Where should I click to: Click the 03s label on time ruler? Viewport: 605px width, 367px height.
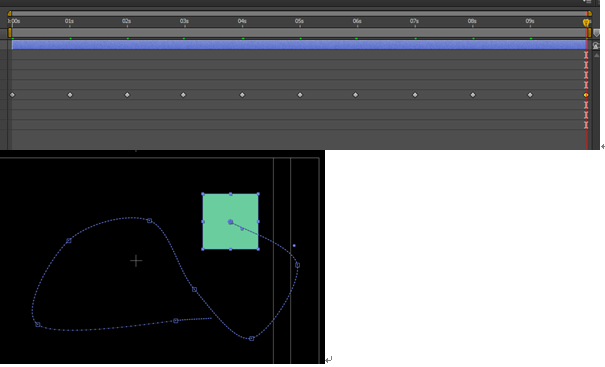(x=184, y=21)
